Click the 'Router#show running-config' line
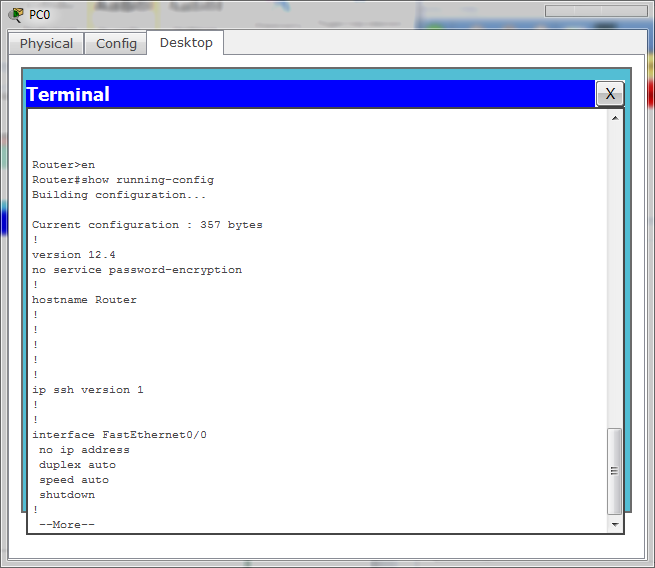This screenshot has width=655, height=568. (123, 180)
